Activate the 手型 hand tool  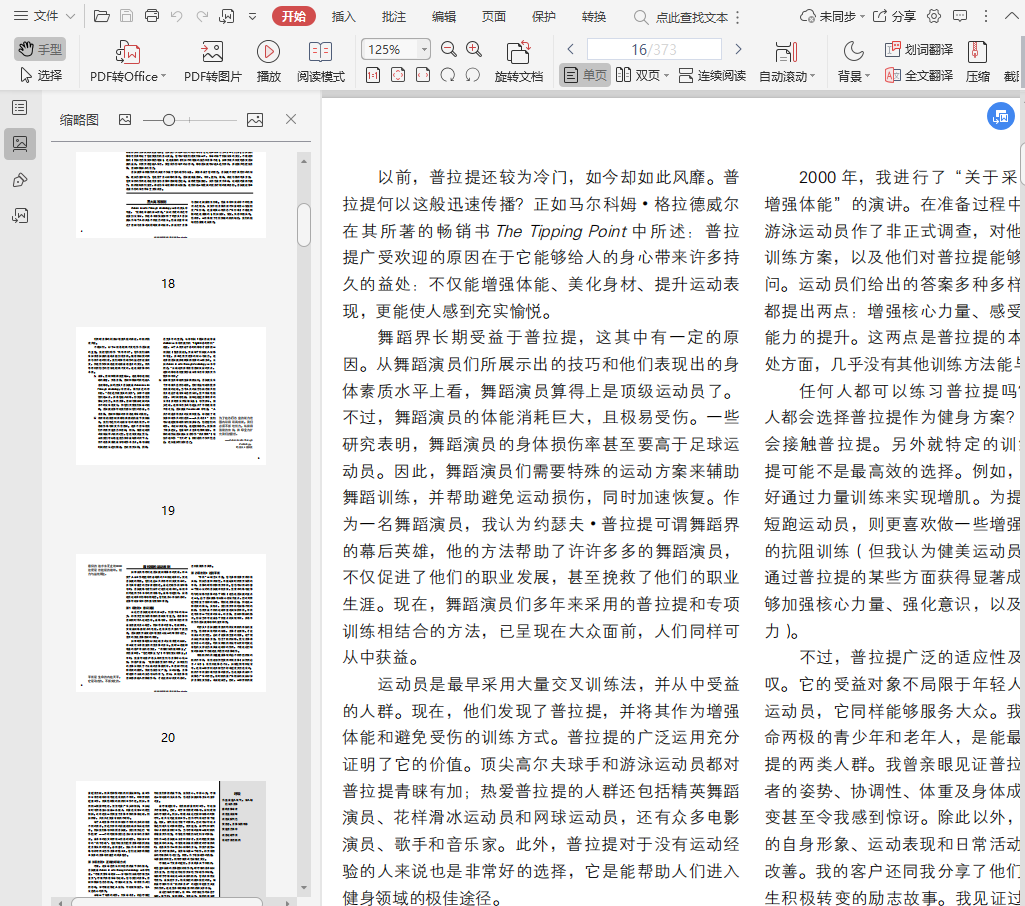tap(40, 49)
